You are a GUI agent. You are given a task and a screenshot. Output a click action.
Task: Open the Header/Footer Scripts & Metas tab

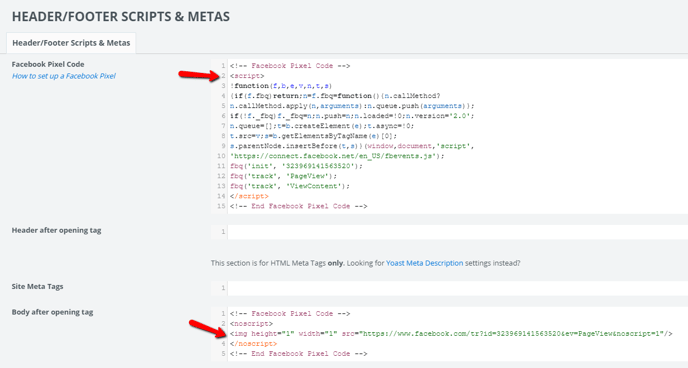(71, 43)
